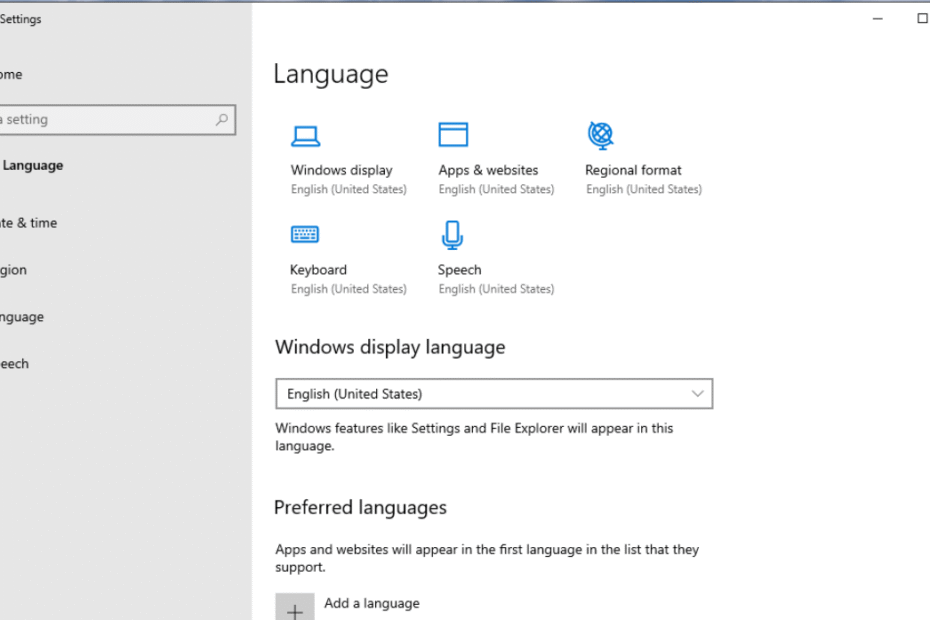This screenshot has width=930, height=620.
Task: Click the Keyboard icon
Action: click(x=305, y=234)
